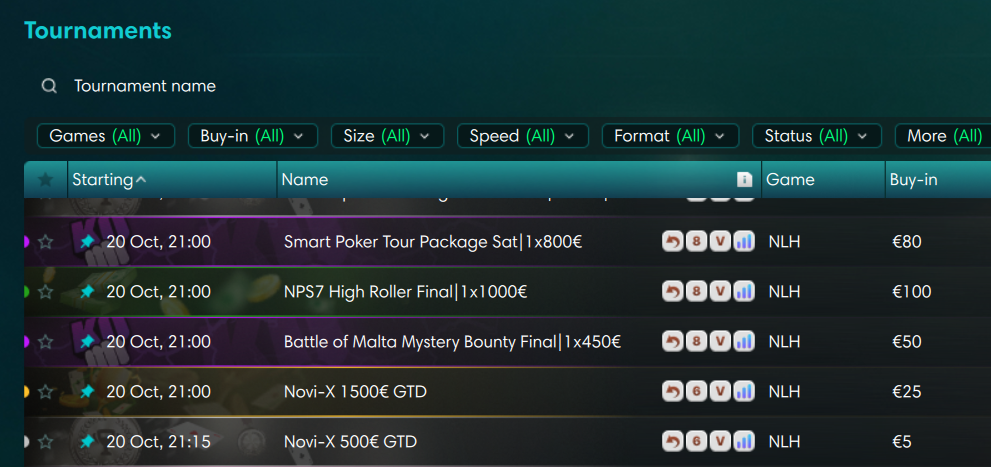Click pin icon on Smart Poker Tour row
This screenshot has width=991, height=467.
point(87,241)
